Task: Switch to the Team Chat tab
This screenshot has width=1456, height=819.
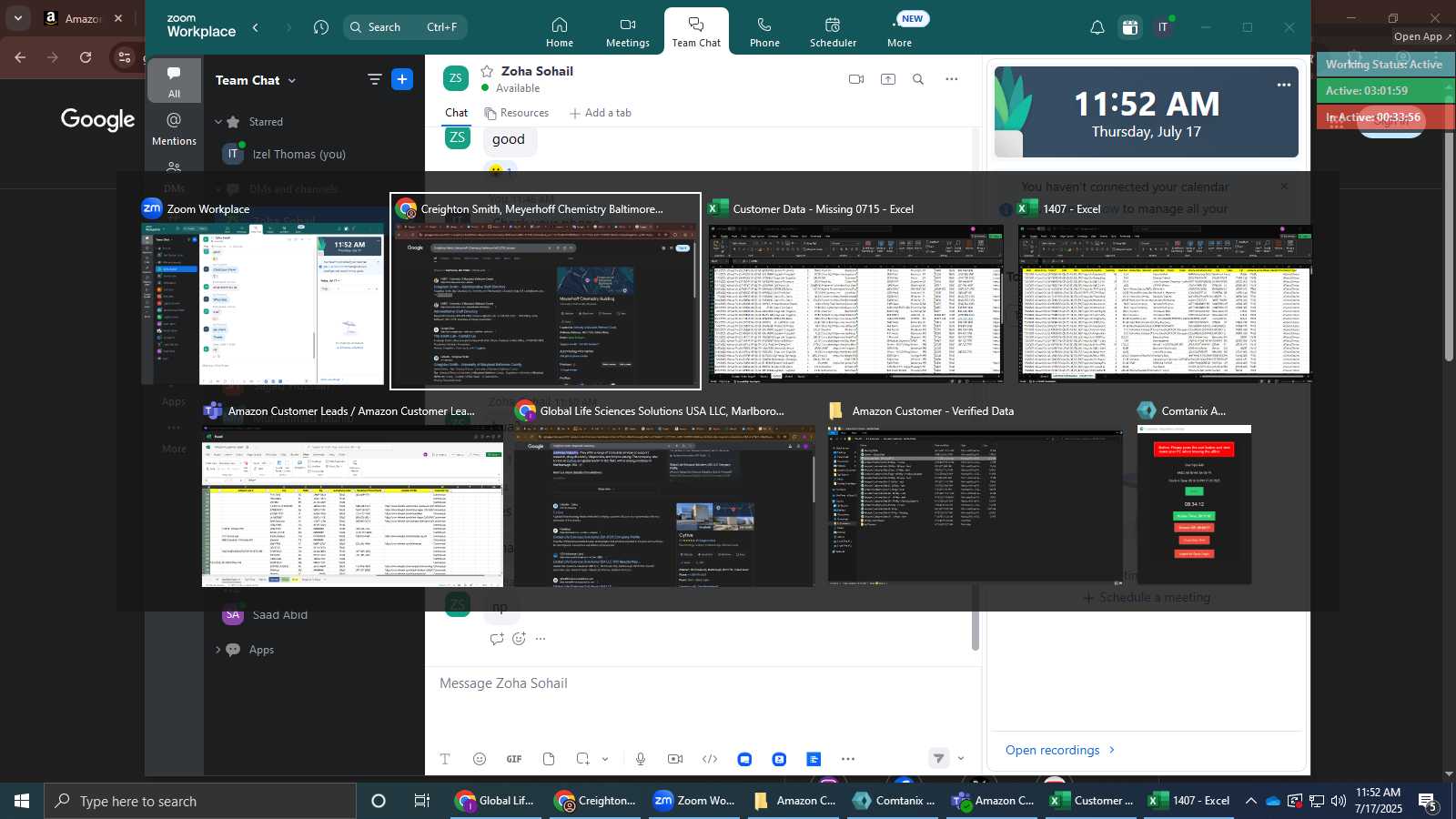Action: click(696, 32)
